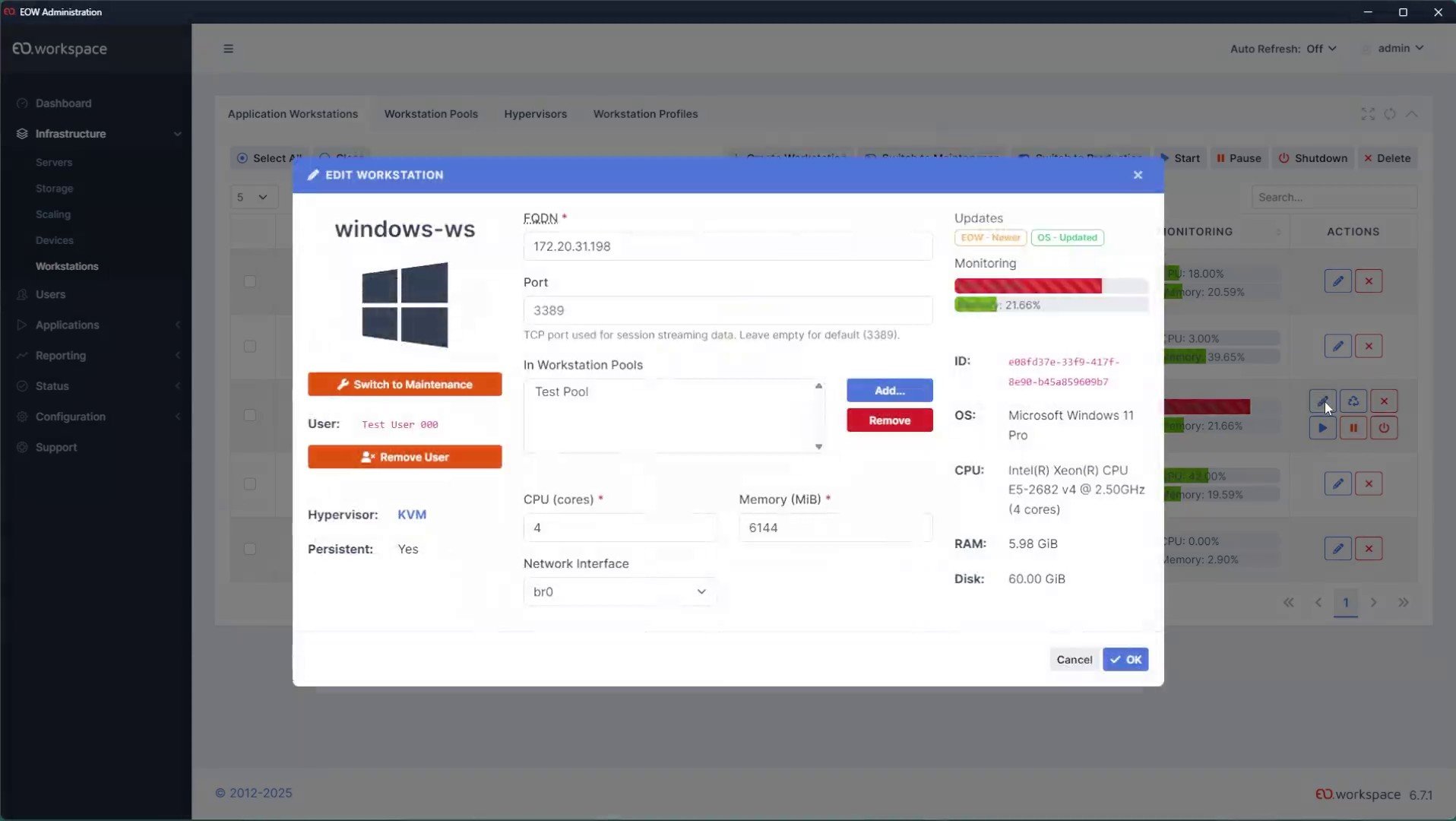Collapse the panel with the up chevron

1411,114
